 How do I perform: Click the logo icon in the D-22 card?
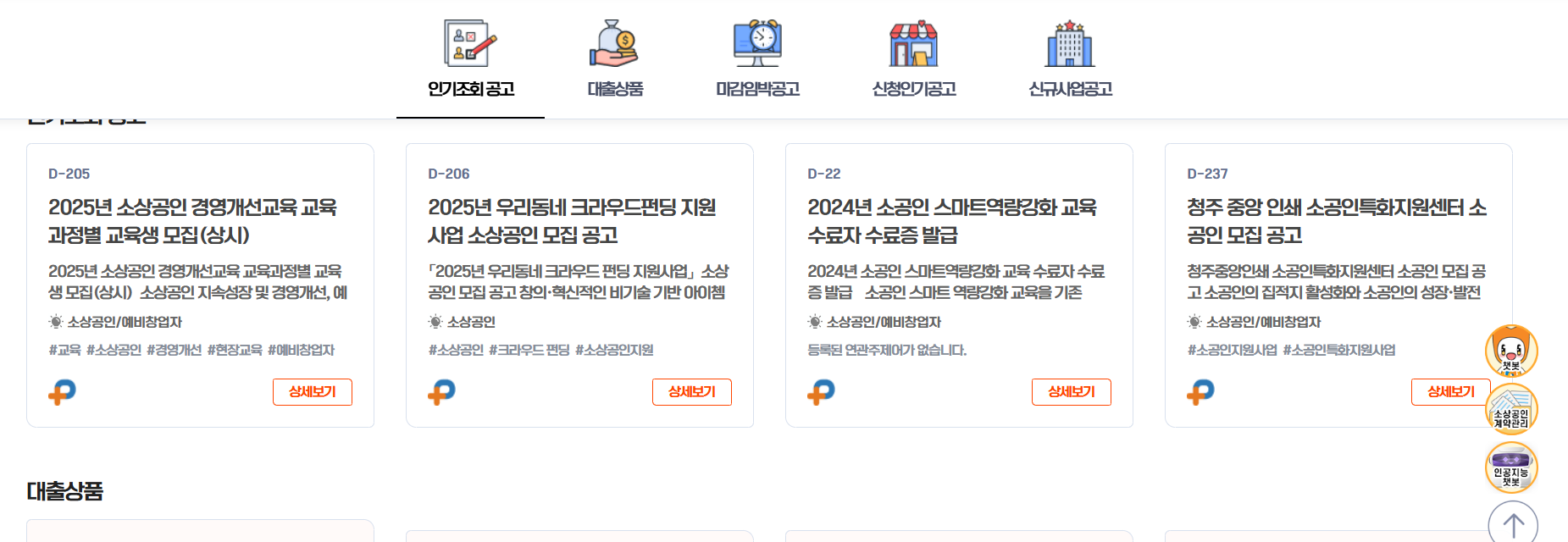[821, 391]
